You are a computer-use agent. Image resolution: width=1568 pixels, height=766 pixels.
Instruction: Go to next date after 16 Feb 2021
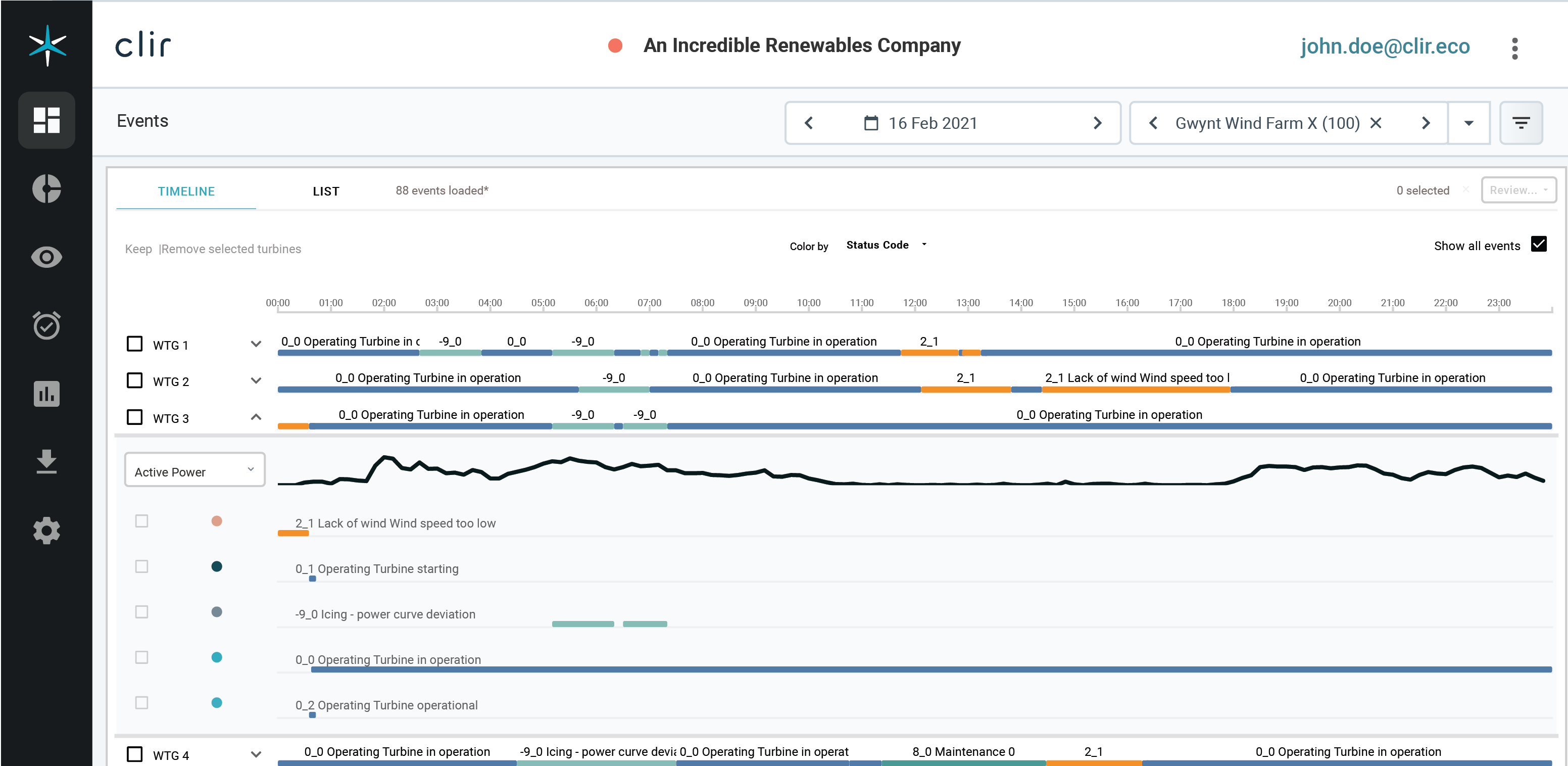pyautogui.click(x=1098, y=123)
